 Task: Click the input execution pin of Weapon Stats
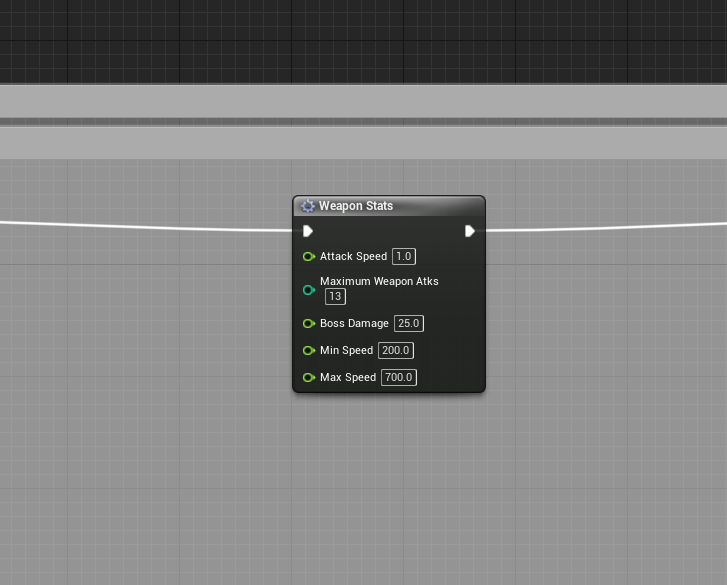[308, 231]
